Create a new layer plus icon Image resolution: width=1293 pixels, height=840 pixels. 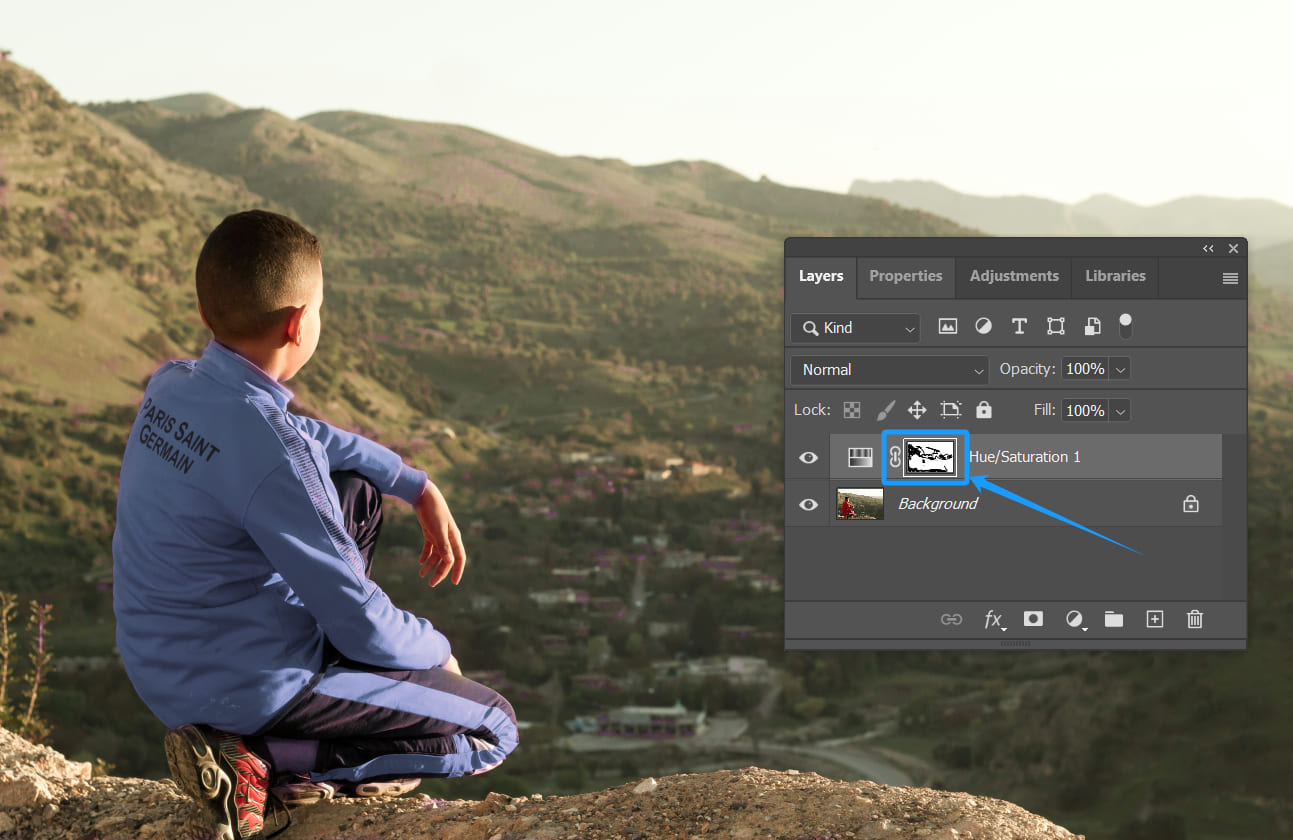click(x=1155, y=620)
